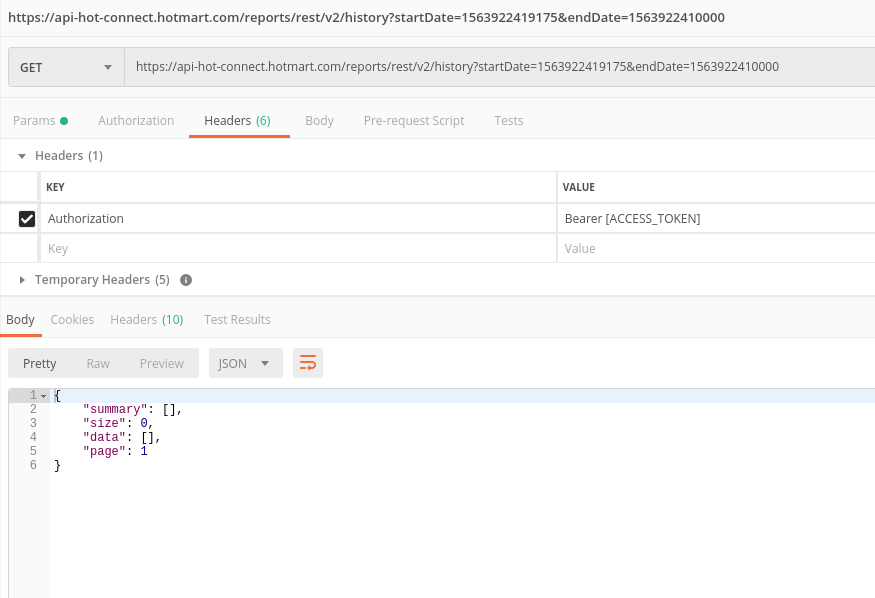Open the JSON format dropdown
The height and width of the screenshot is (598, 875).
[x=245, y=363]
